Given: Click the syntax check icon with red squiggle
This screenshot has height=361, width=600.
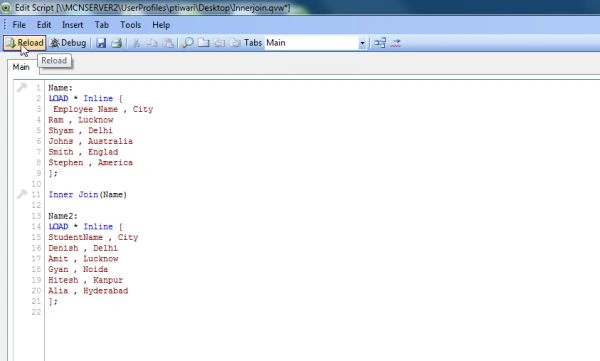Looking at the screenshot, I should click(396, 43).
